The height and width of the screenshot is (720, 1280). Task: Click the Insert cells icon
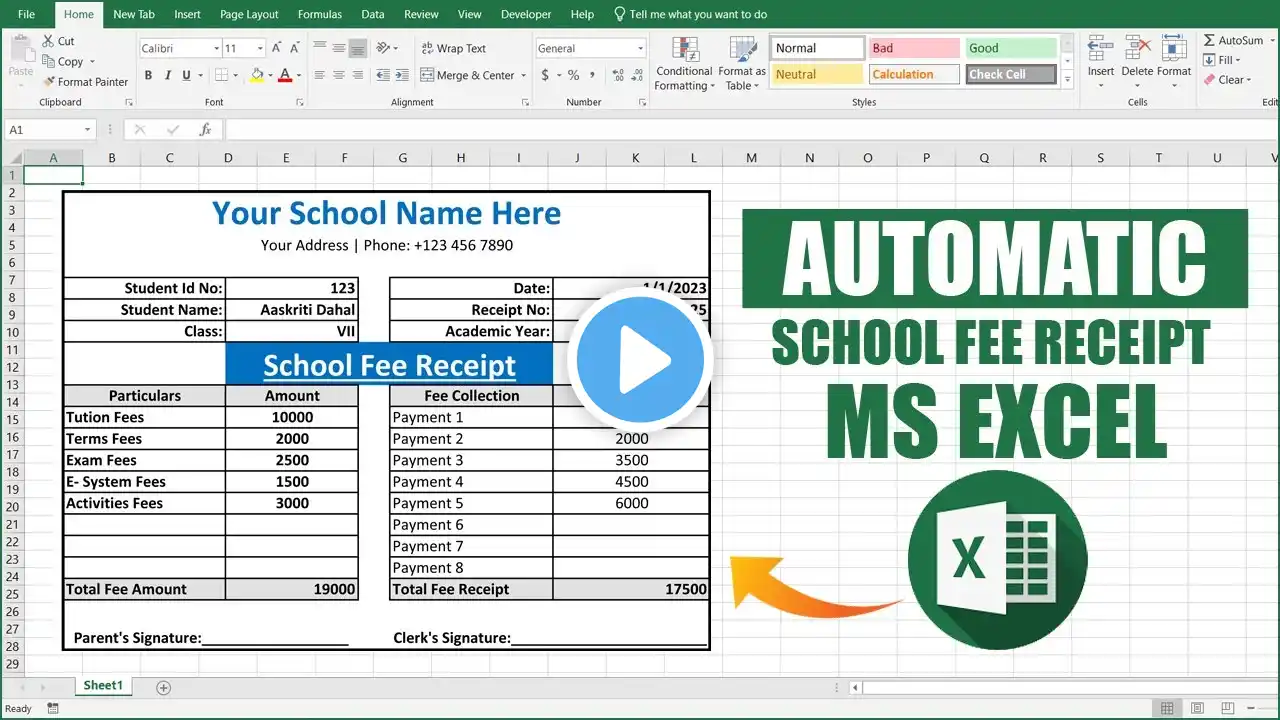(1101, 50)
